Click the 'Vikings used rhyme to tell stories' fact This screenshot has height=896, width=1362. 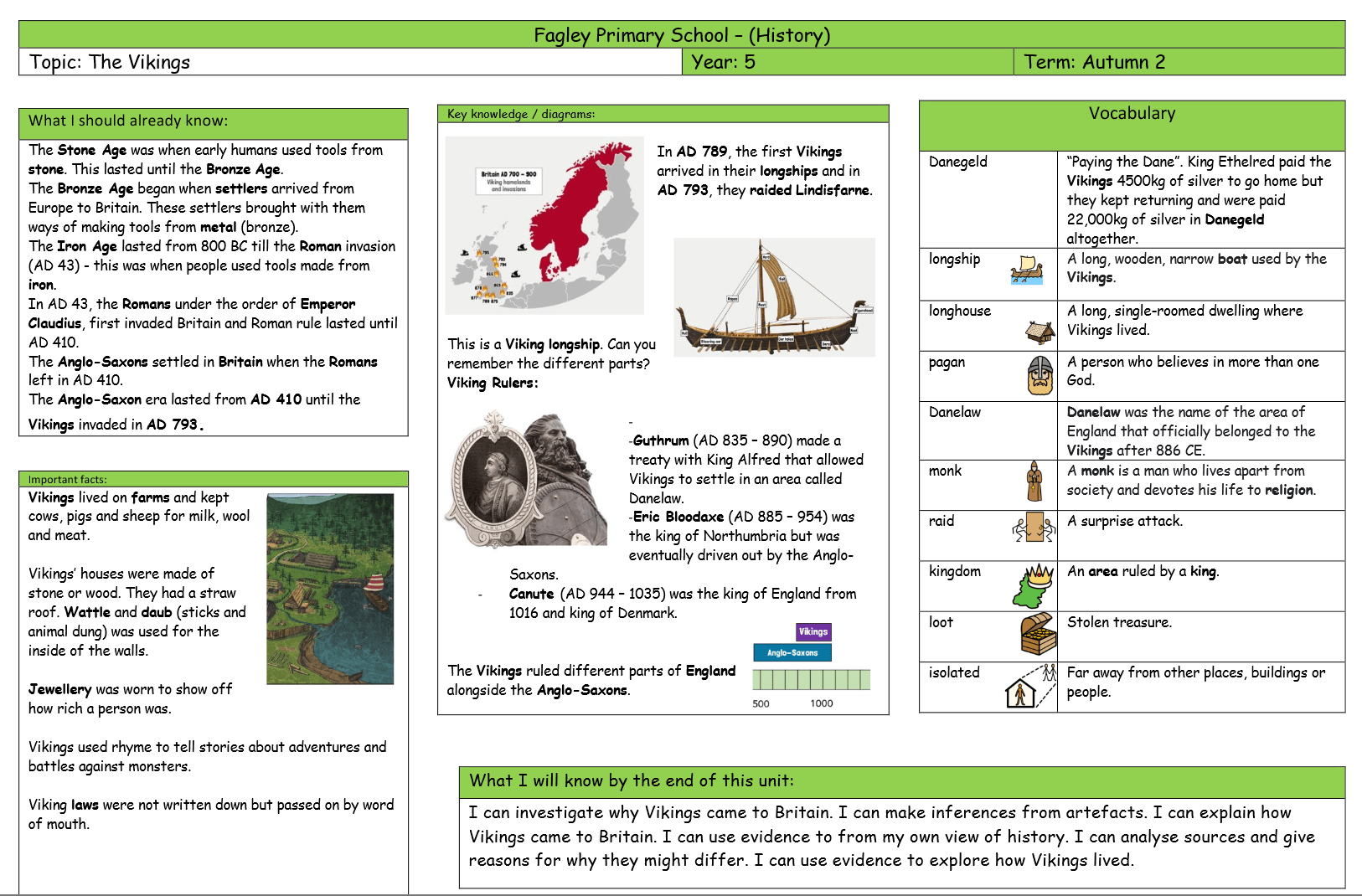207,756
